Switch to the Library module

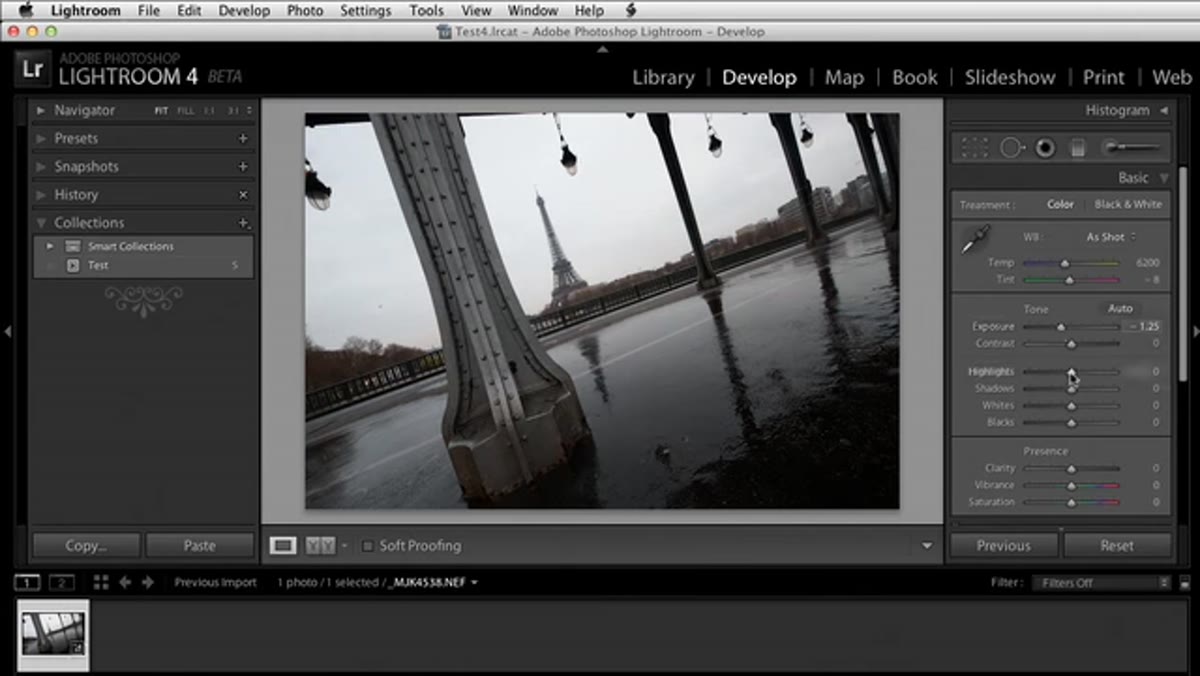pos(663,77)
